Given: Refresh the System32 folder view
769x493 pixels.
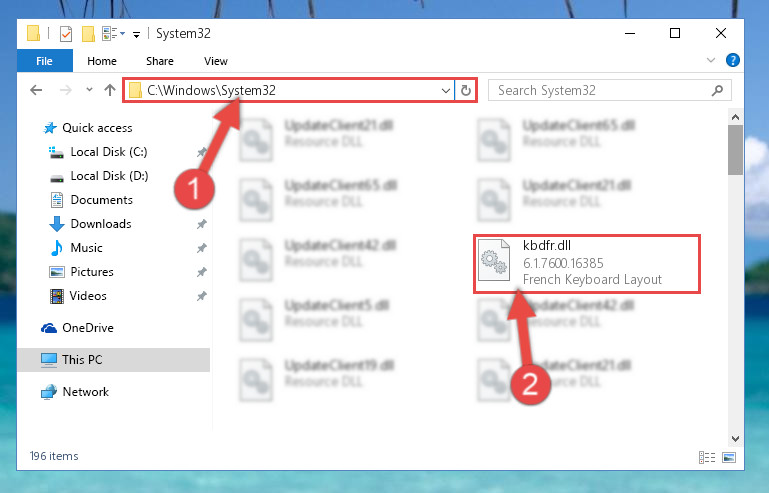Looking at the screenshot, I should 465,90.
